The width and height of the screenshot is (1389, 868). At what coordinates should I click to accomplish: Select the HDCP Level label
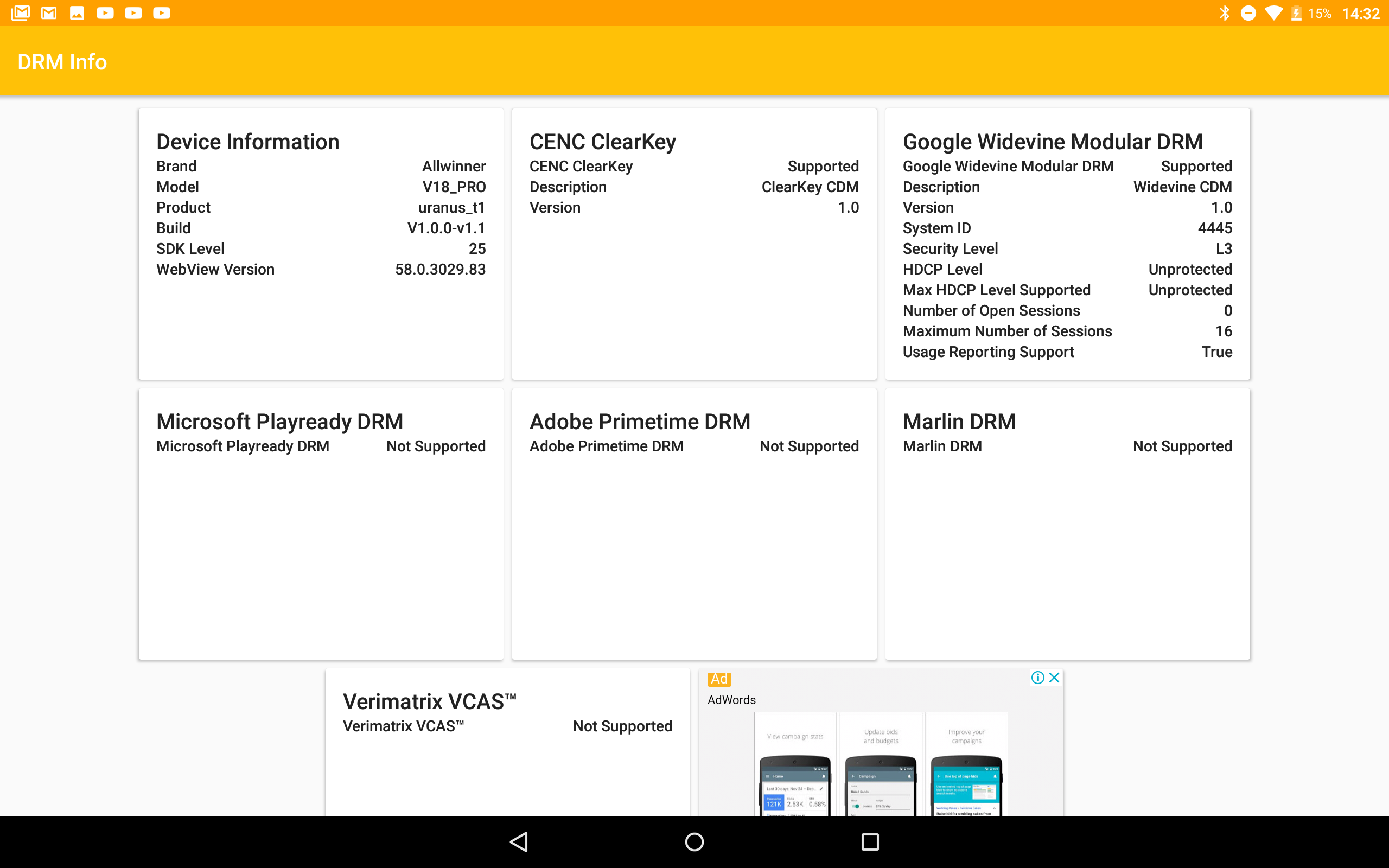coord(942,269)
